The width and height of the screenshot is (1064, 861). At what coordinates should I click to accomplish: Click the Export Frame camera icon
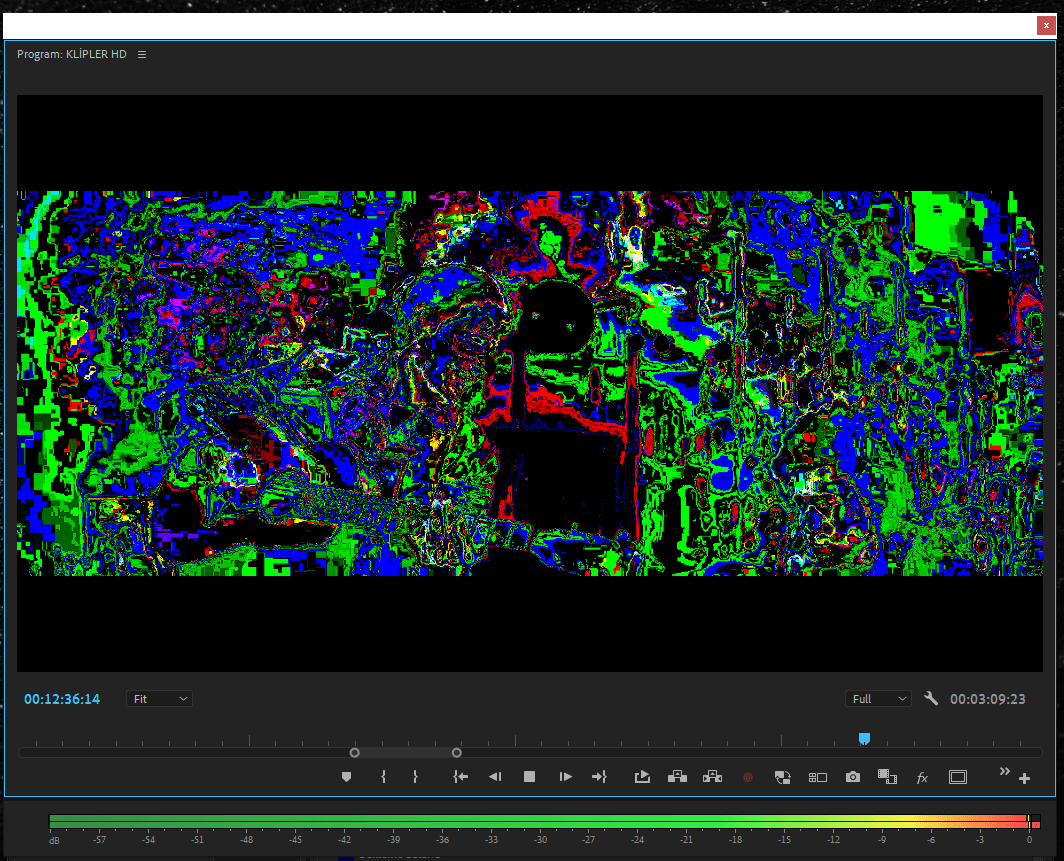(852, 776)
